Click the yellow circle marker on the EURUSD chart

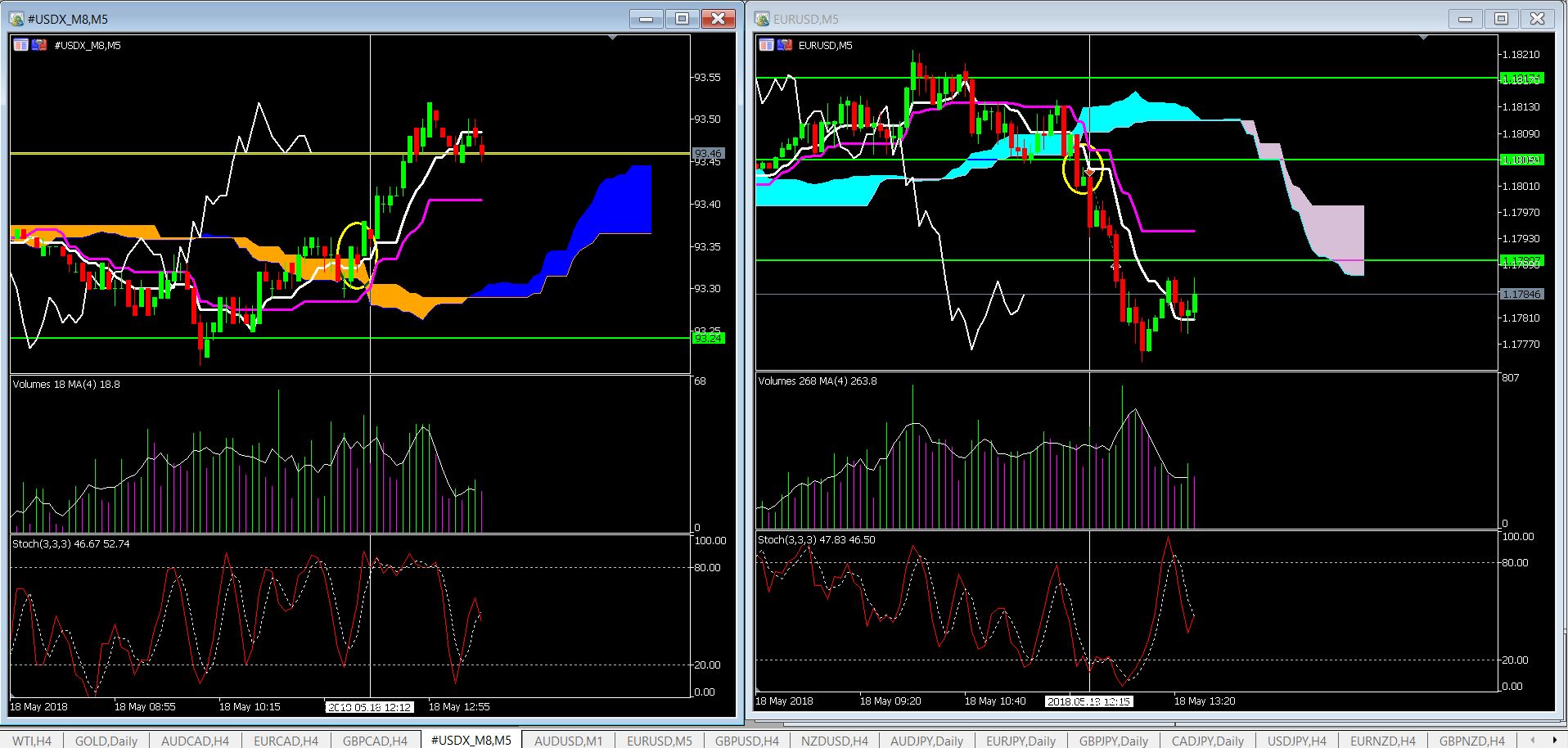(1083, 169)
